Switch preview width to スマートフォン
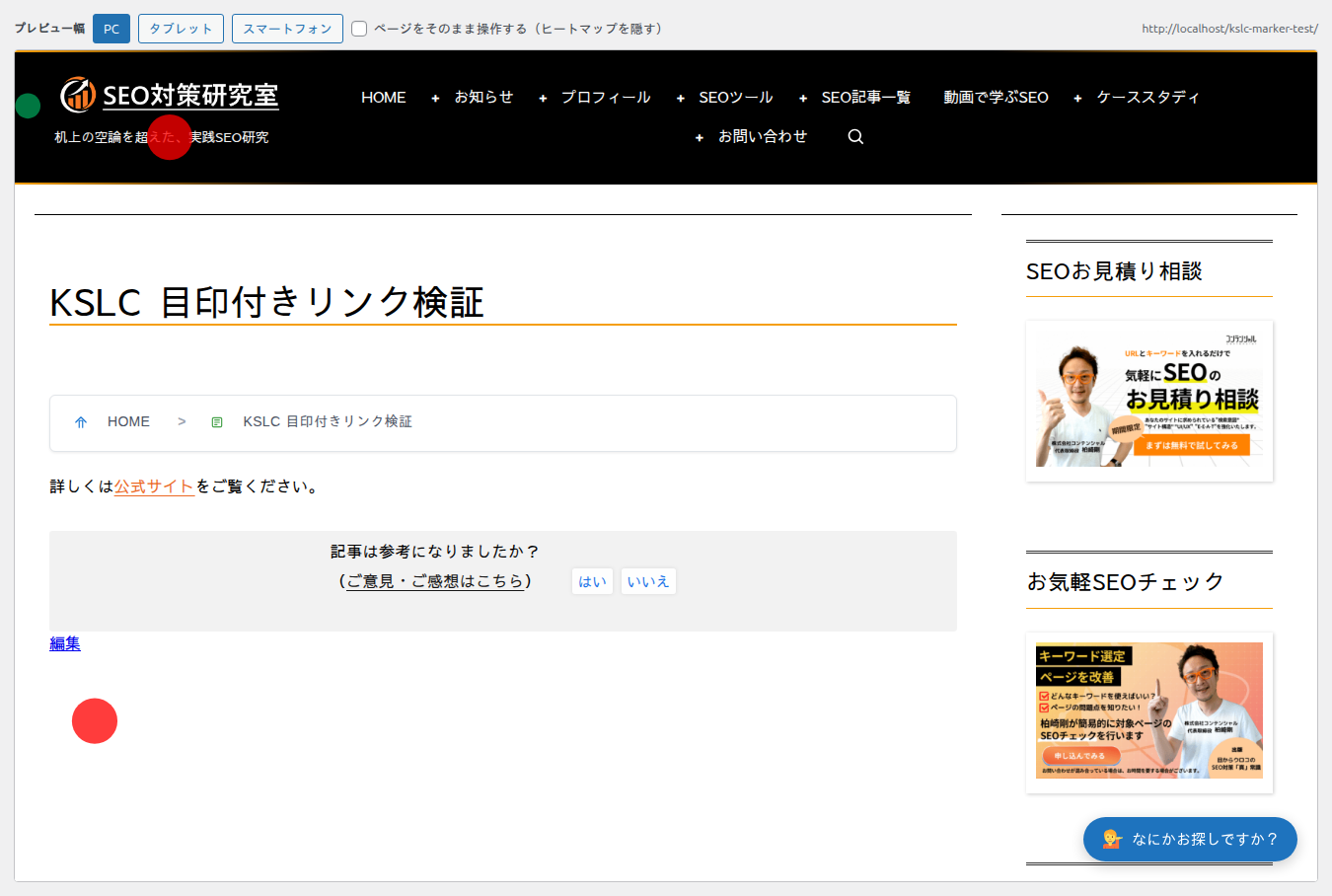The image size is (1332, 896). pyautogui.click(x=287, y=29)
